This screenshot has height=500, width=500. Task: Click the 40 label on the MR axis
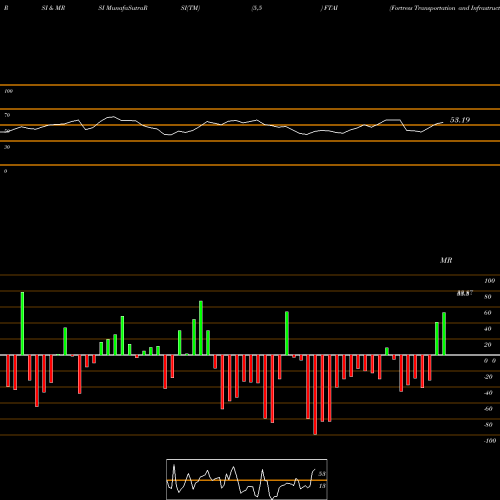click(488, 329)
